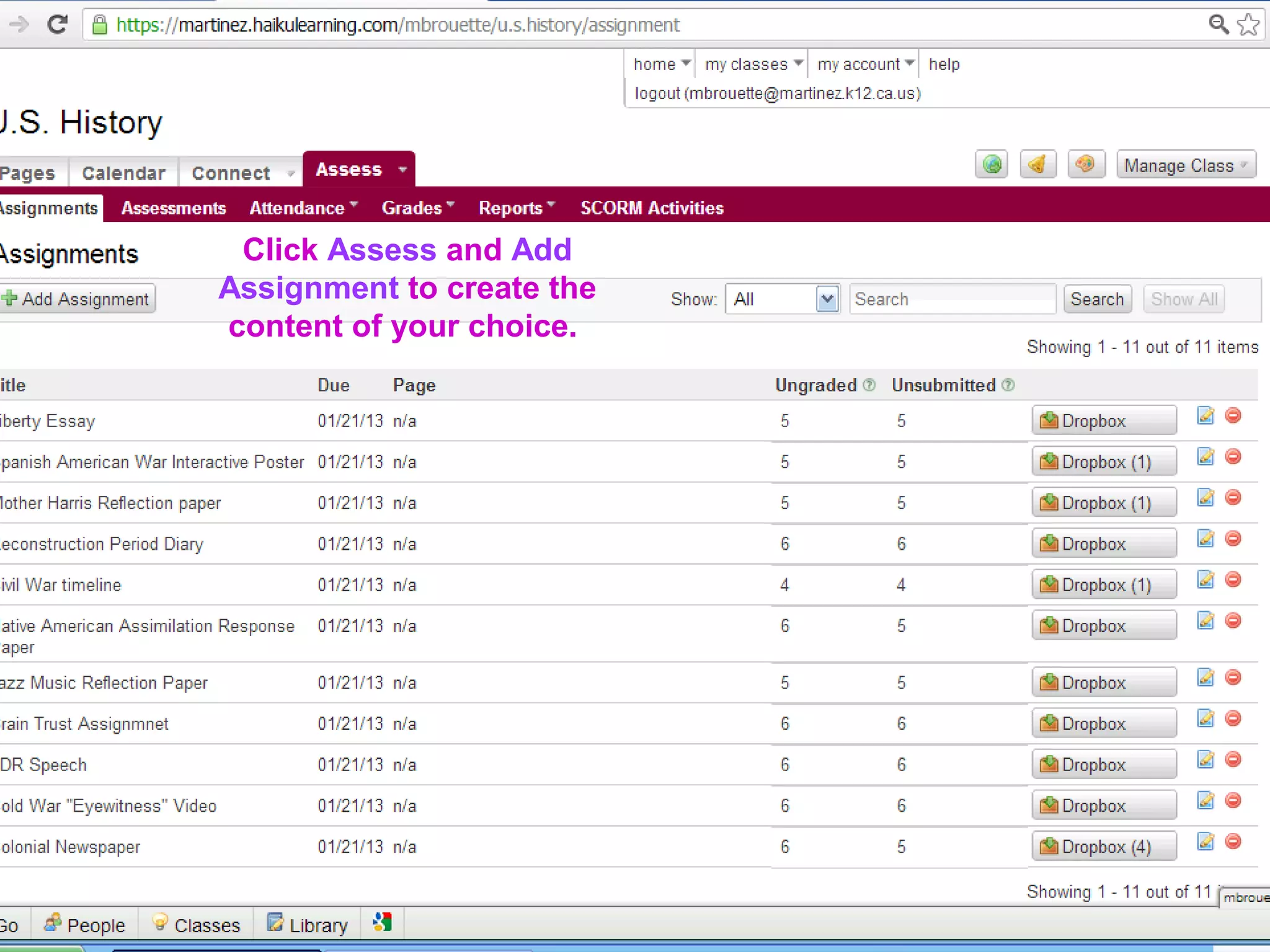Select the Assignments sub-tab
This screenshot has height=952, width=1270.
(x=50, y=208)
